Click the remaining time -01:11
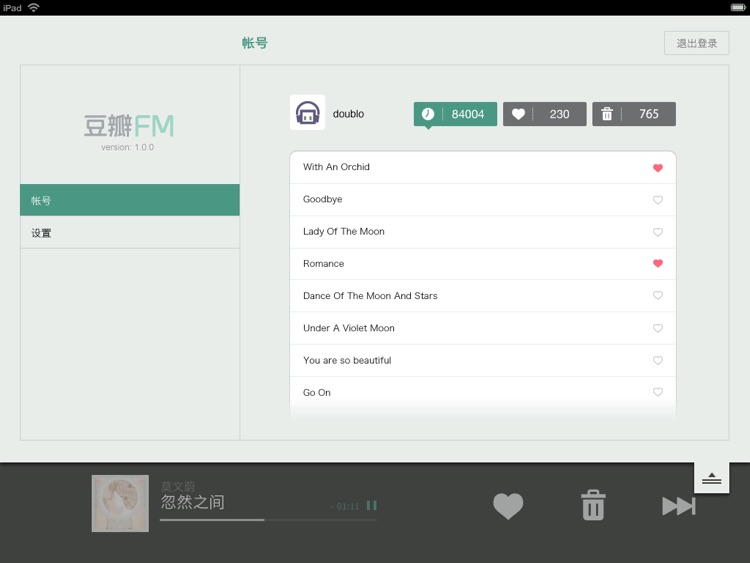 pos(344,506)
